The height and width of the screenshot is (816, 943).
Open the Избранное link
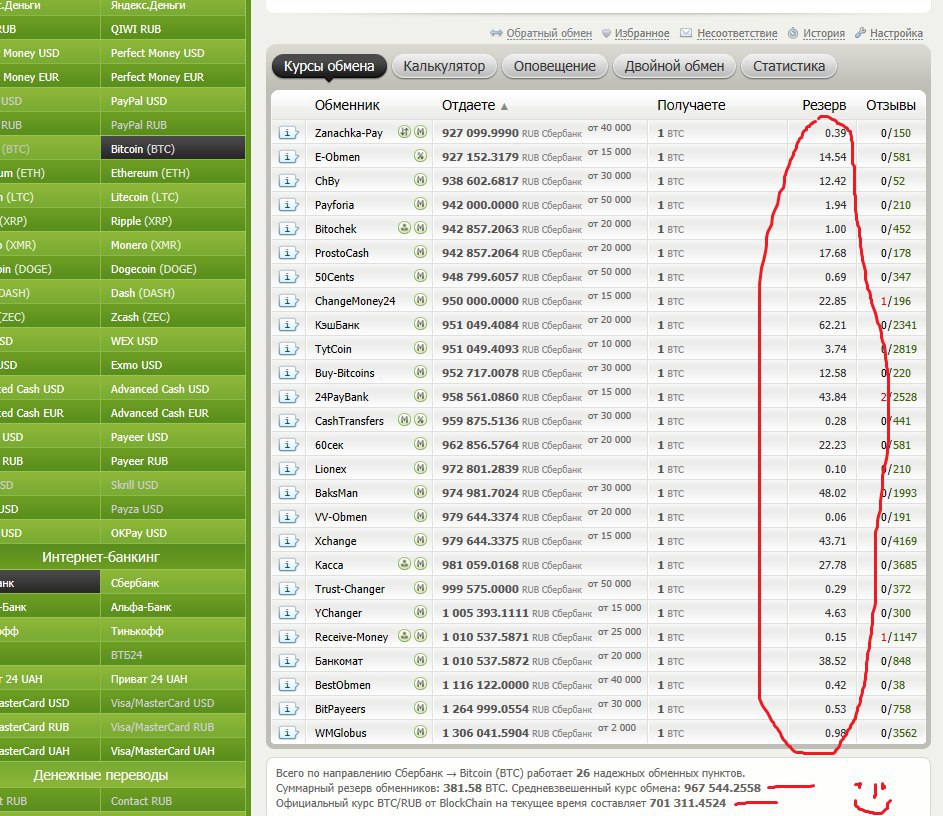tap(642, 33)
